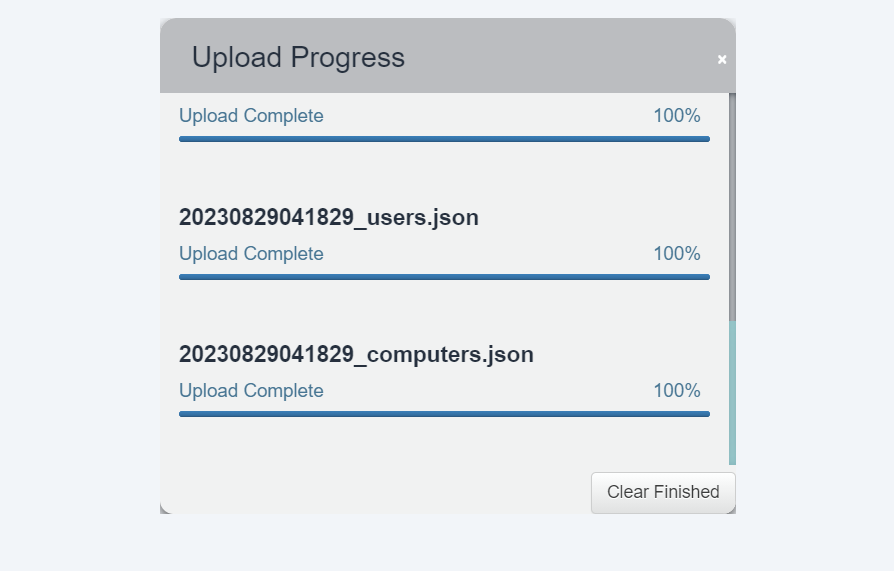The image size is (894, 571).
Task: Select the 20230829041829_computers.json file name
Action: tap(356, 354)
